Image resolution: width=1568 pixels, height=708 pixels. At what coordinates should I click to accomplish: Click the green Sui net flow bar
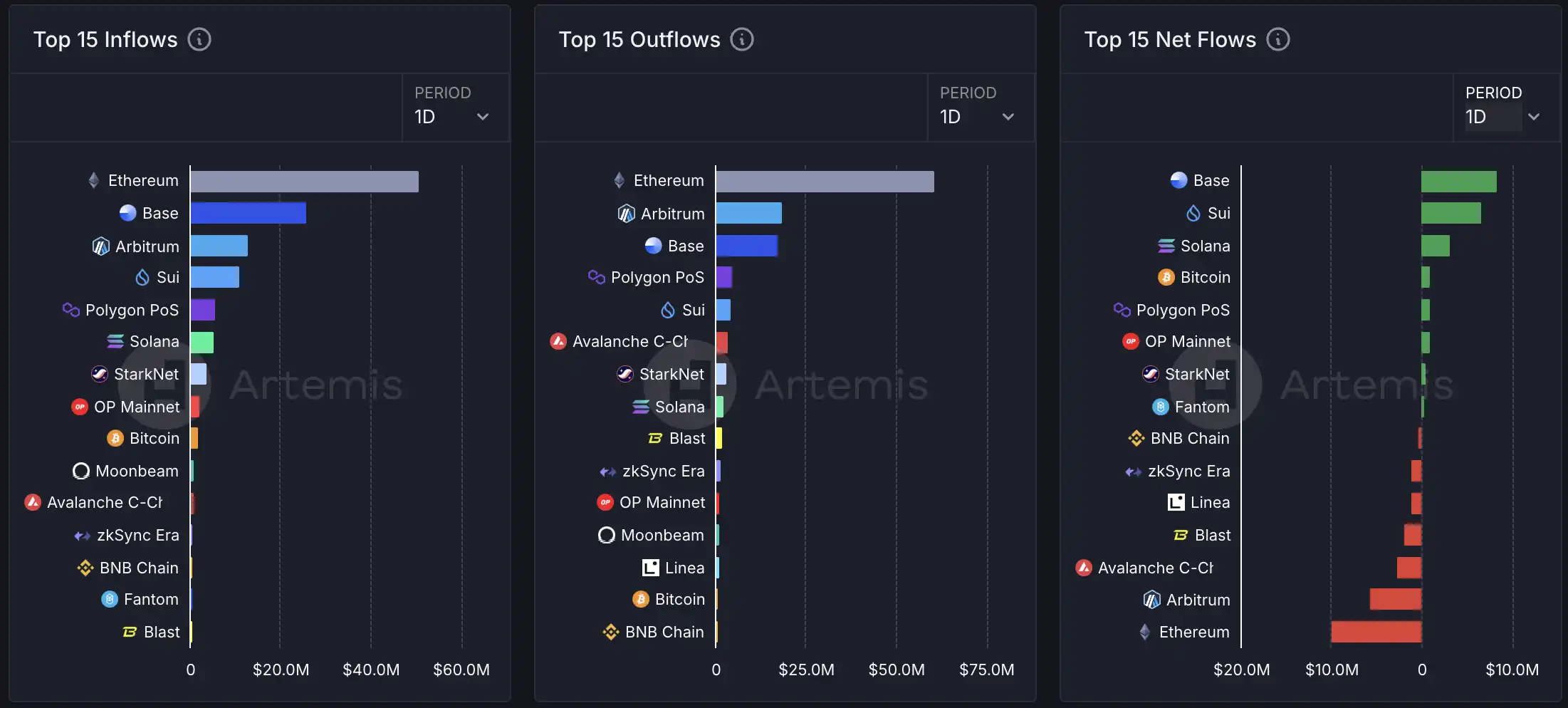pos(1451,213)
